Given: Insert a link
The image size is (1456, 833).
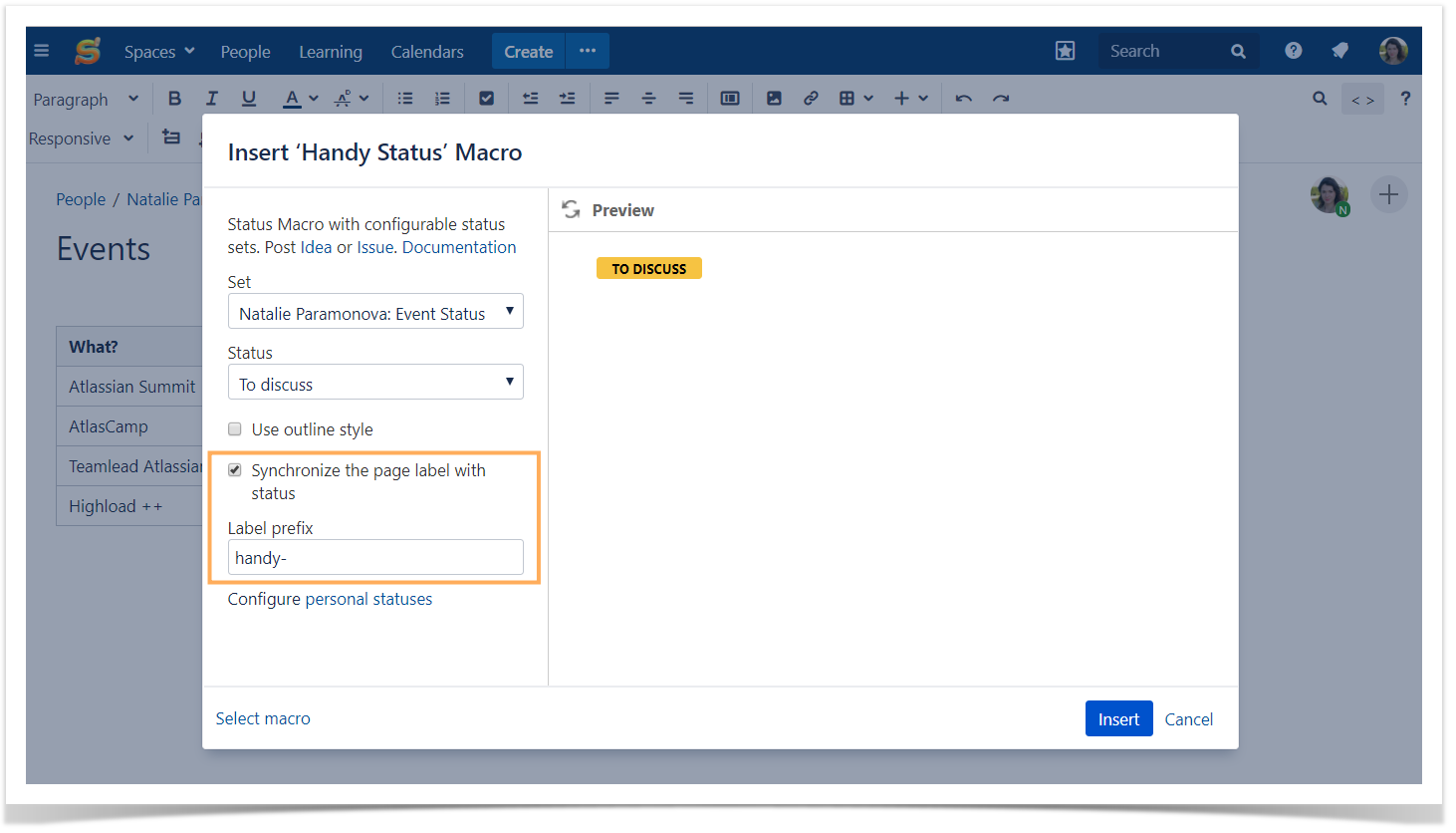Looking at the screenshot, I should pos(811,98).
